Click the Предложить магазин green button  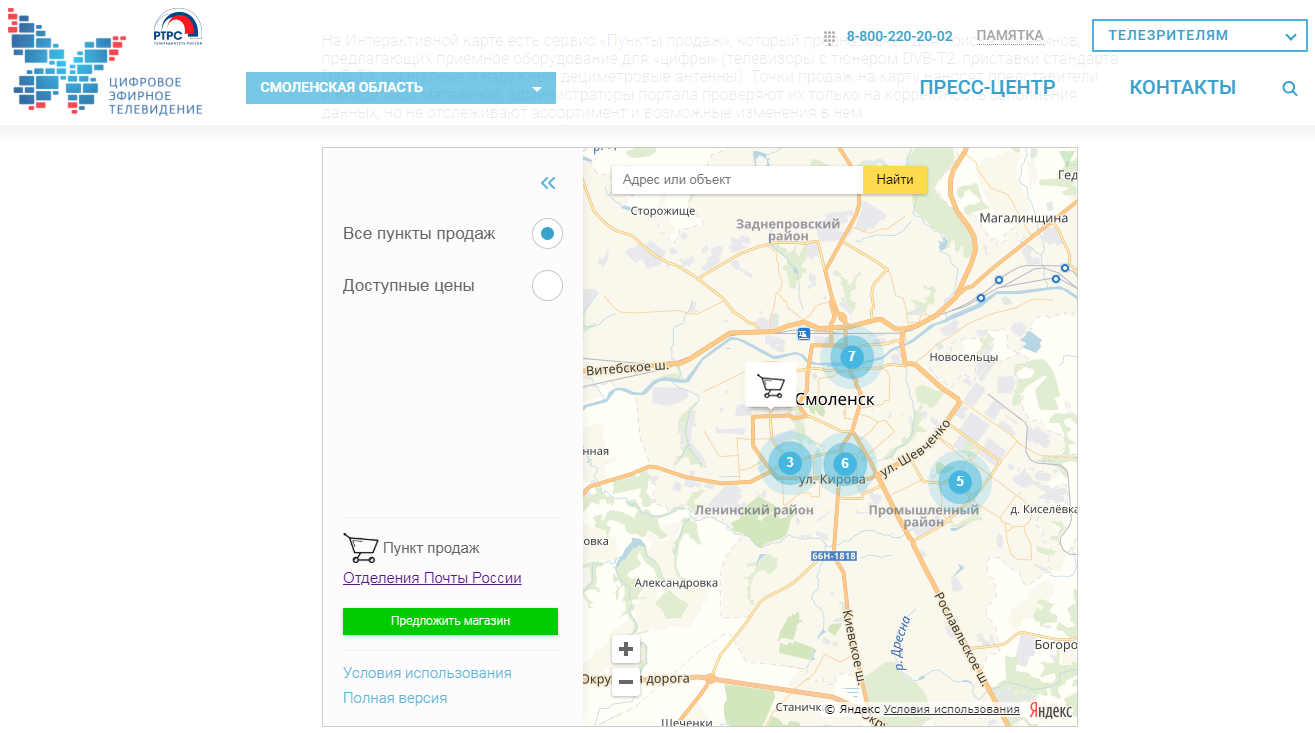click(x=450, y=621)
